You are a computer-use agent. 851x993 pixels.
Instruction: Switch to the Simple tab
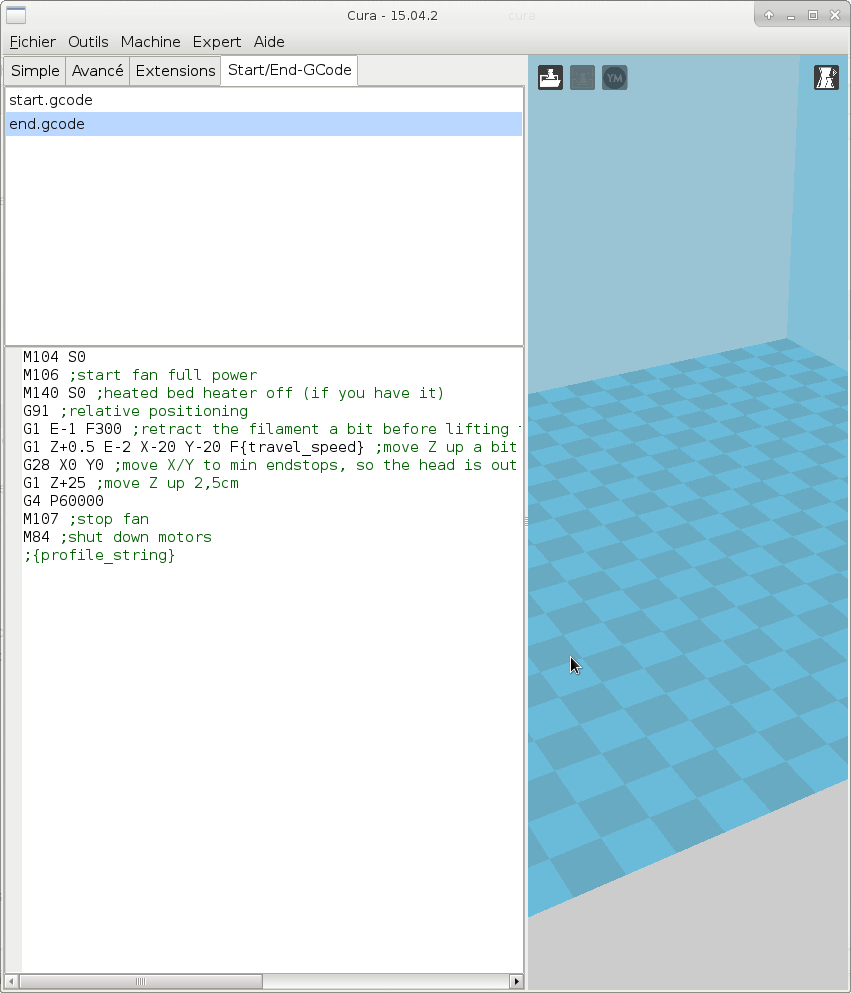click(x=35, y=71)
